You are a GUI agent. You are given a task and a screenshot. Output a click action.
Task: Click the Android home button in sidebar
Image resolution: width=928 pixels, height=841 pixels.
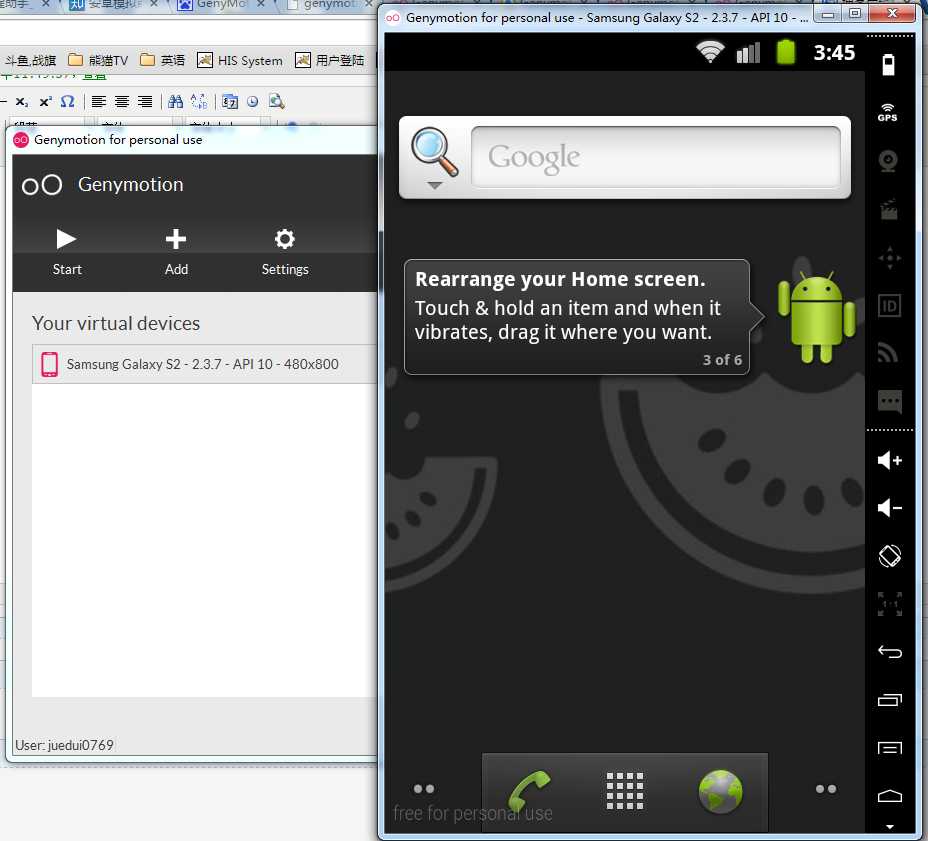pos(890,797)
